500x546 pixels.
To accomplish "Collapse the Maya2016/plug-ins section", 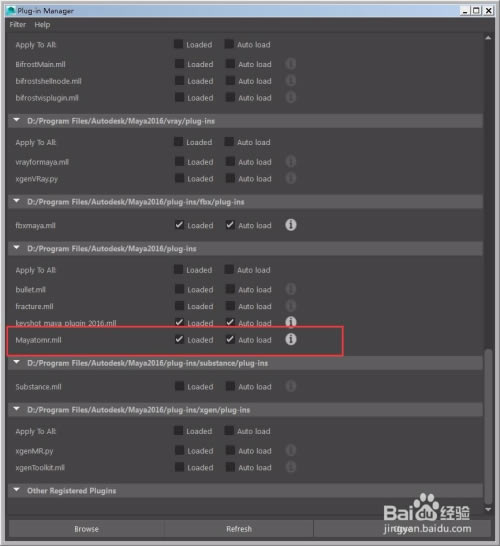I will point(16,248).
